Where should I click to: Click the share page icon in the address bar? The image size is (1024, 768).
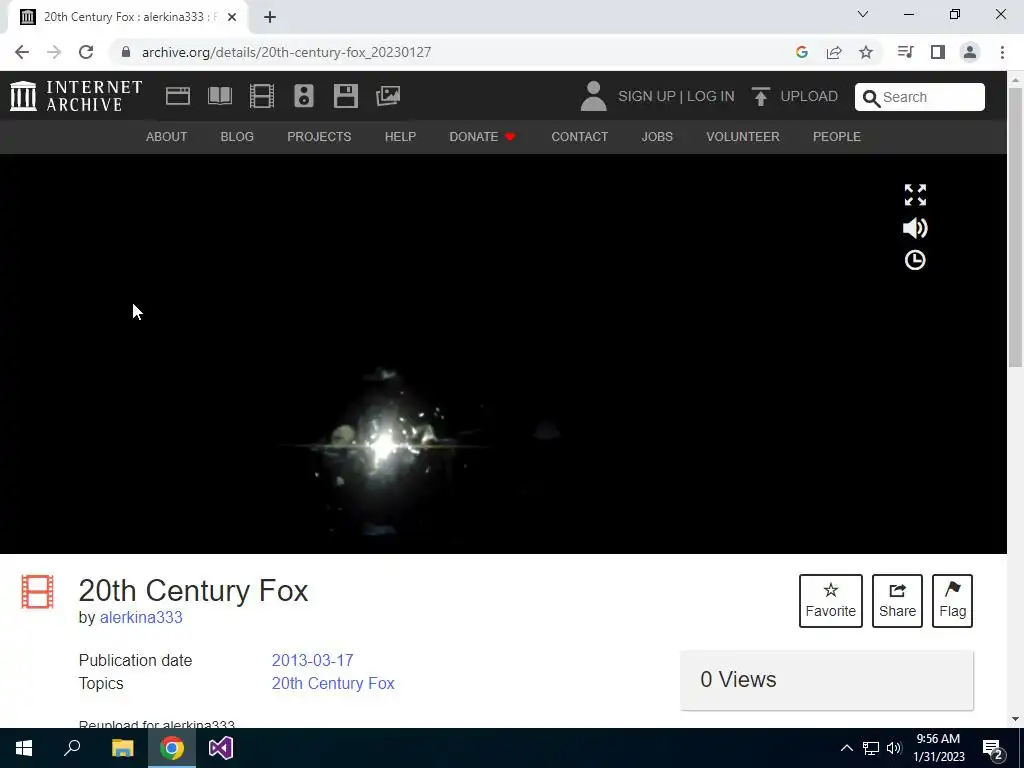click(x=834, y=52)
